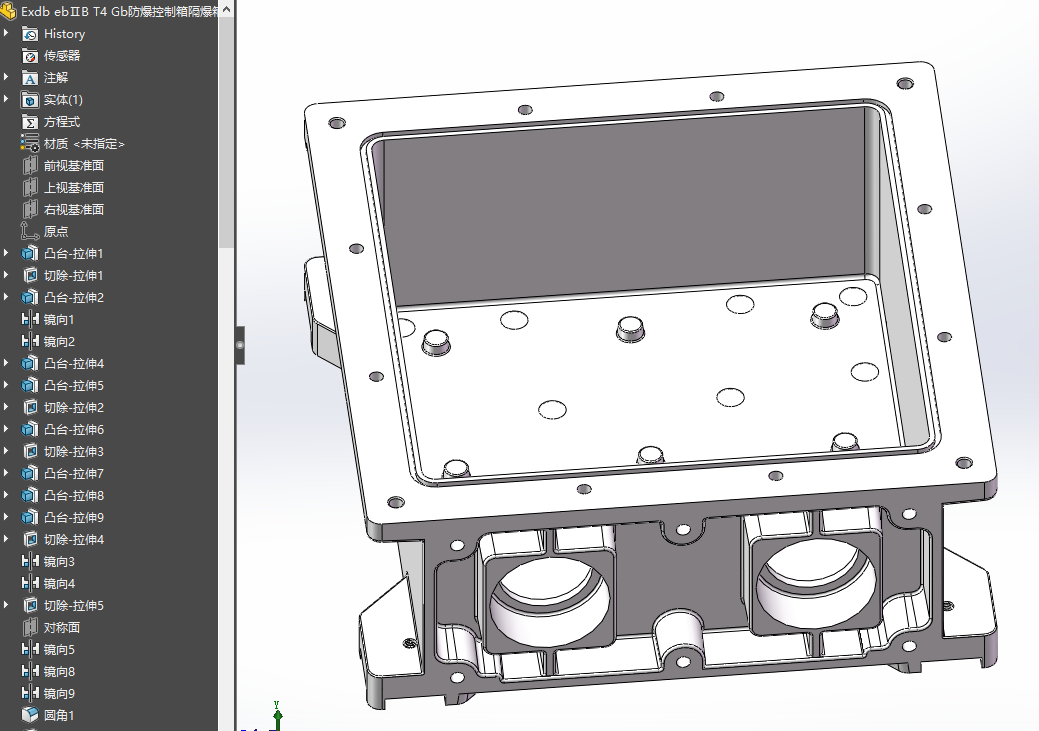Click the 圆角1 fillet icon
The width and height of the screenshot is (1039, 731).
pyautogui.click(x=30, y=715)
